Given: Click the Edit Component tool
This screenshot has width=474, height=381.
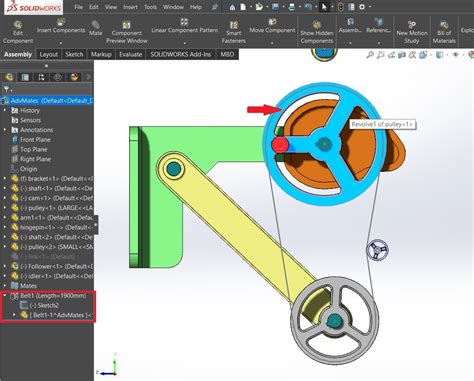Looking at the screenshot, I should pos(18,32).
